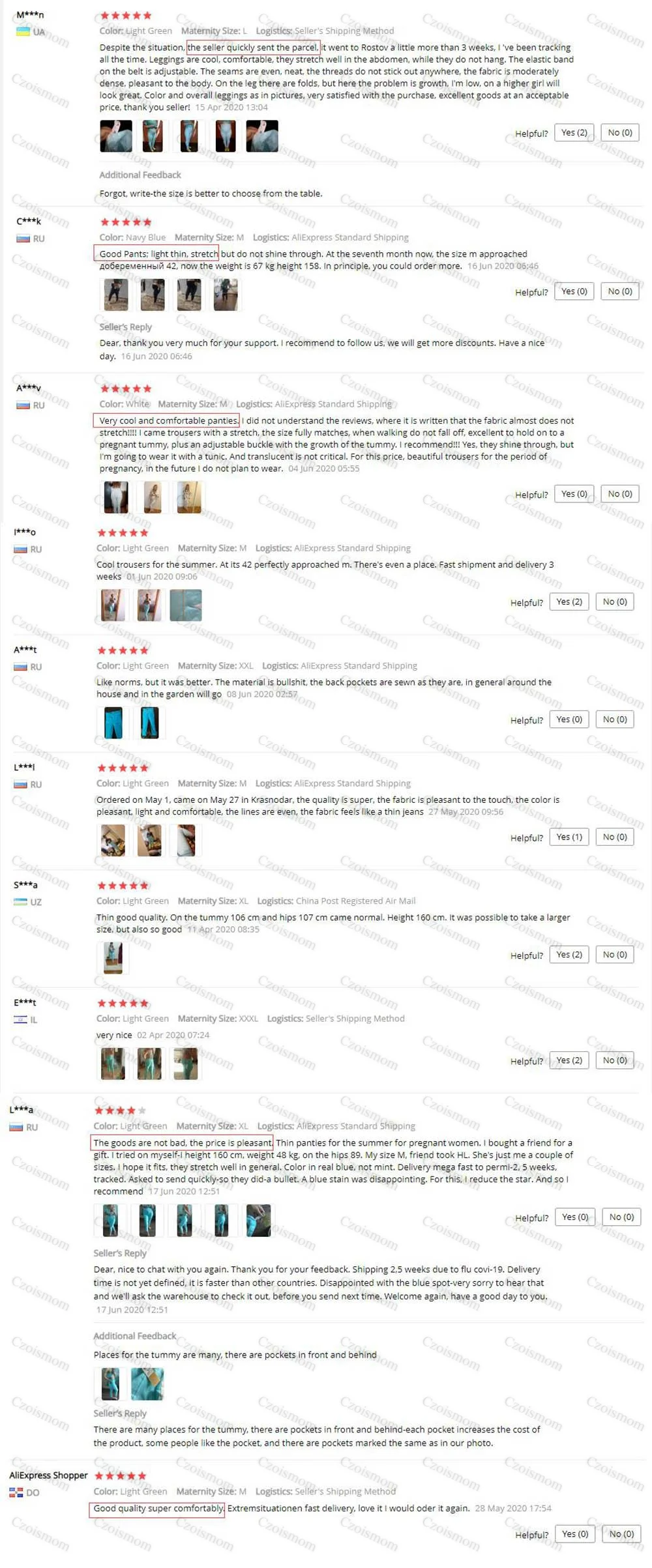Open the single photo in S***a's review
Screen dimensions: 652x1568
(113, 958)
